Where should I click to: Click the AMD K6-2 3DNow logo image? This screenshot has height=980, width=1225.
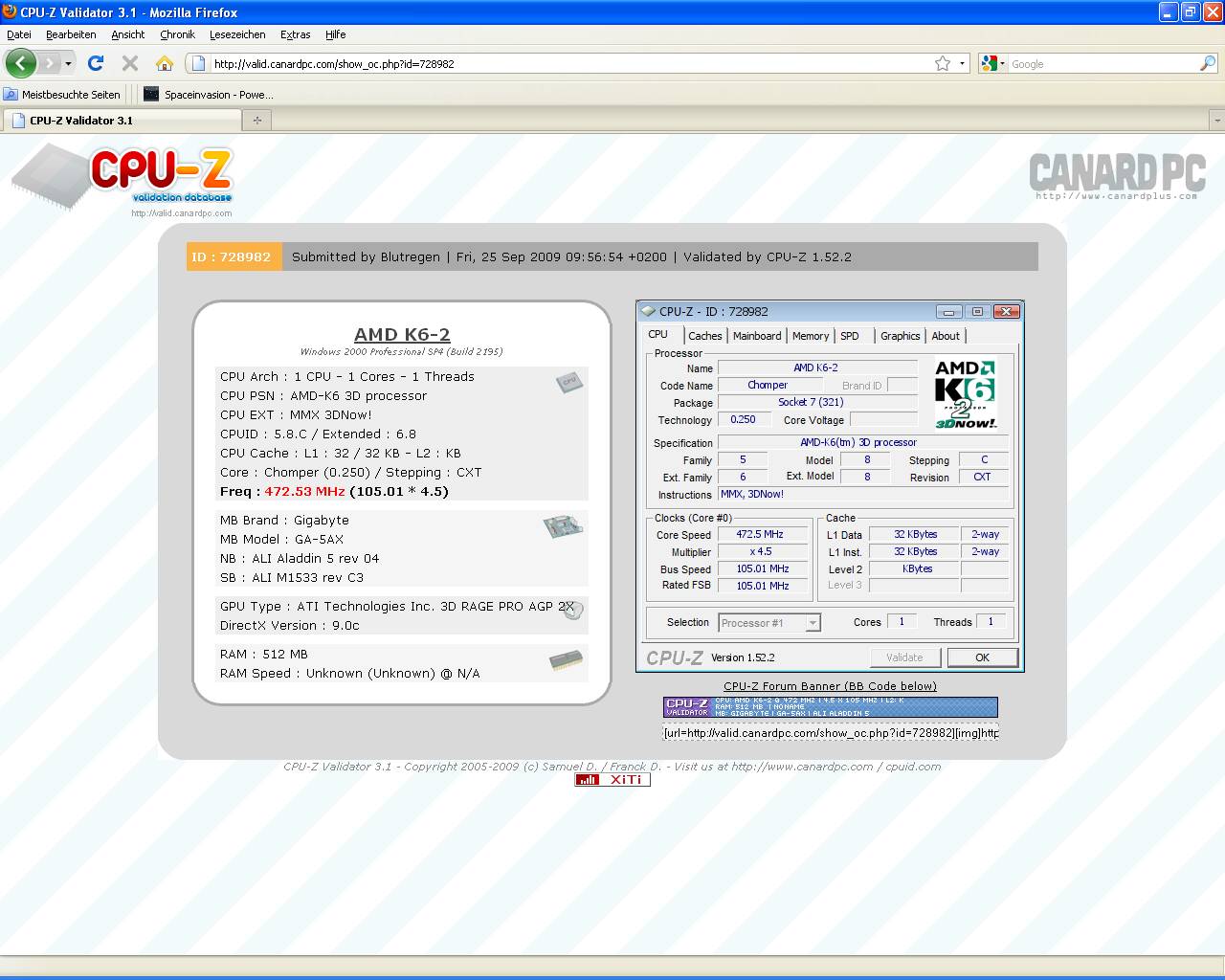click(966, 392)
